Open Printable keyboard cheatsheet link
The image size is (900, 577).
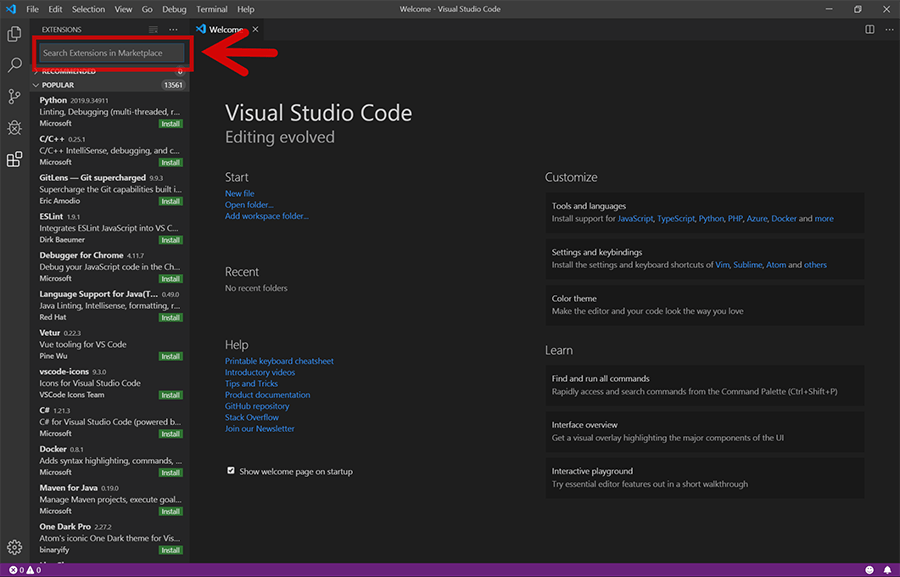click(x=279, y=361)
